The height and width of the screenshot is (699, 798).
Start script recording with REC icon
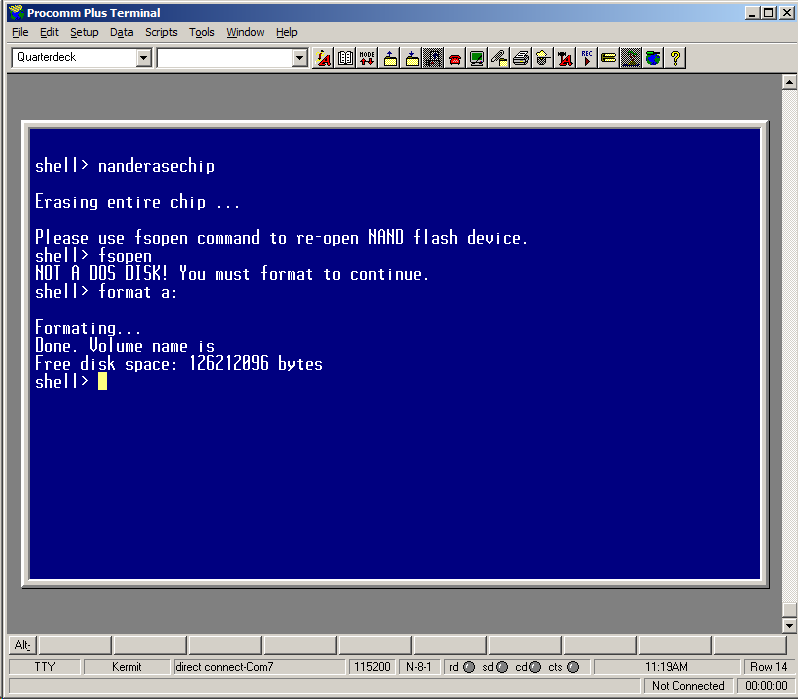click(x=586, y=58)
